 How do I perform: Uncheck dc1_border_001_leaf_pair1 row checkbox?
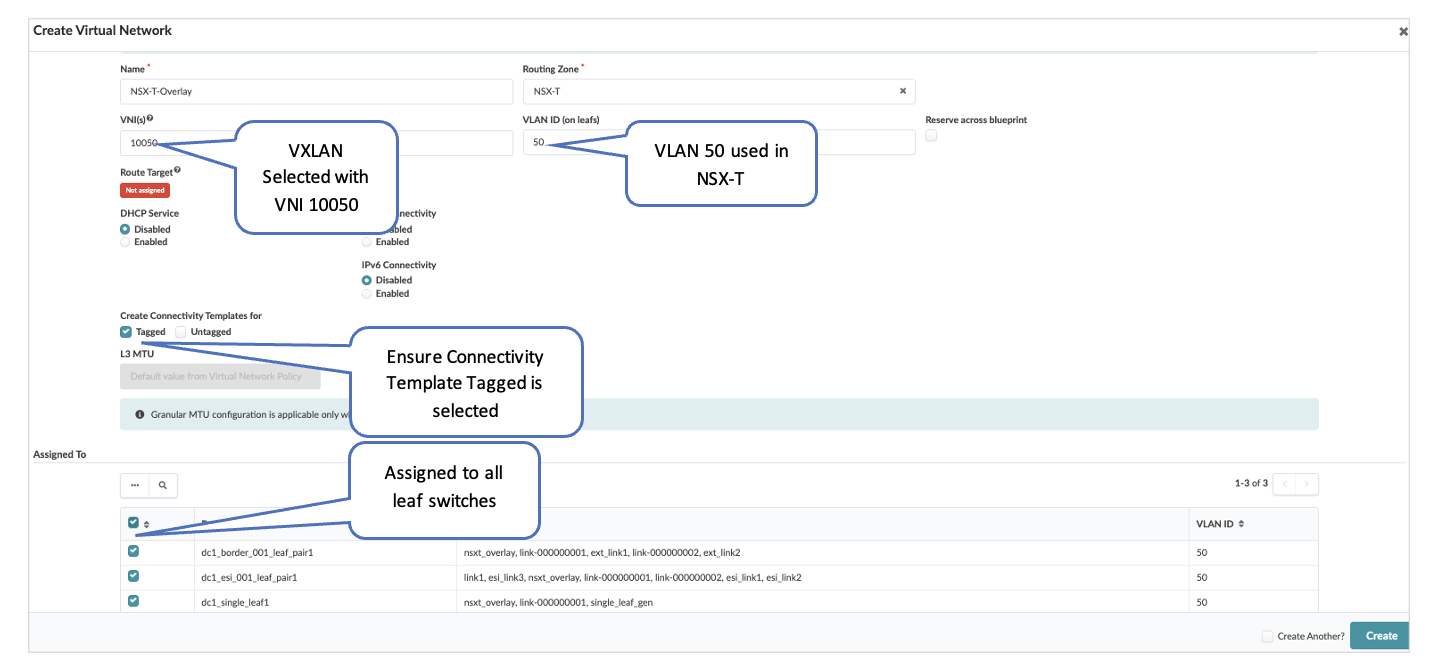pyautogui.click(x=134, y=551)
